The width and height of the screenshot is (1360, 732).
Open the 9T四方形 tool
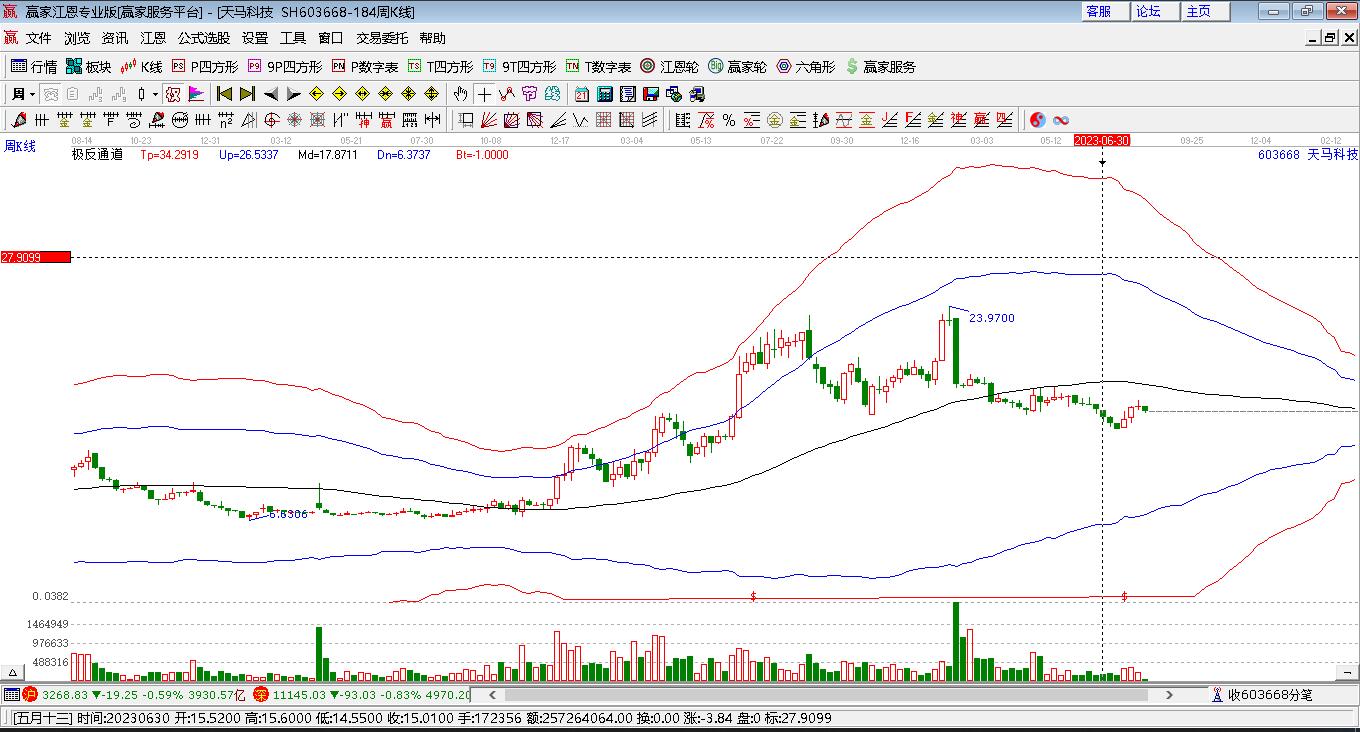point(519,67)
